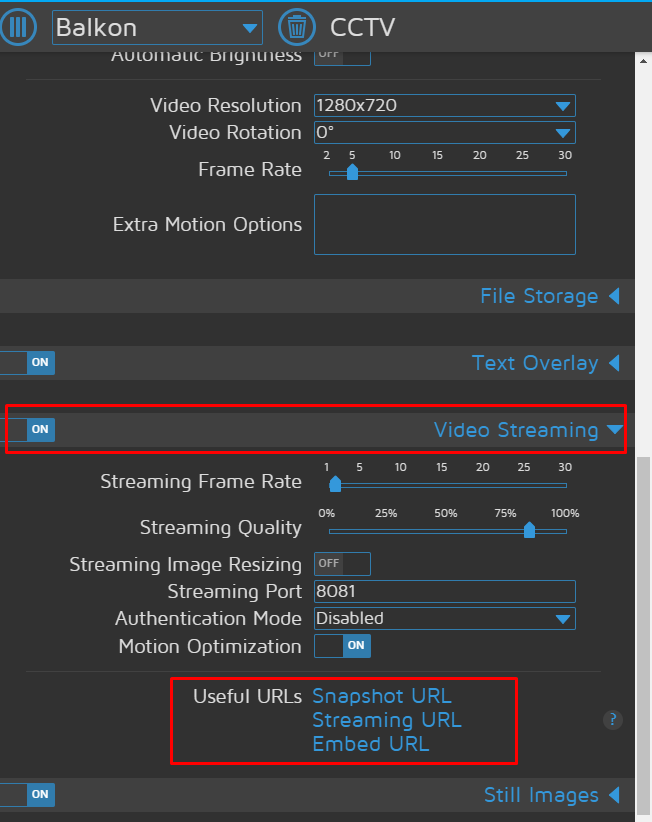Click the settings panel icon at top-left
Screen dimensions: 652x822
[19, 27]
